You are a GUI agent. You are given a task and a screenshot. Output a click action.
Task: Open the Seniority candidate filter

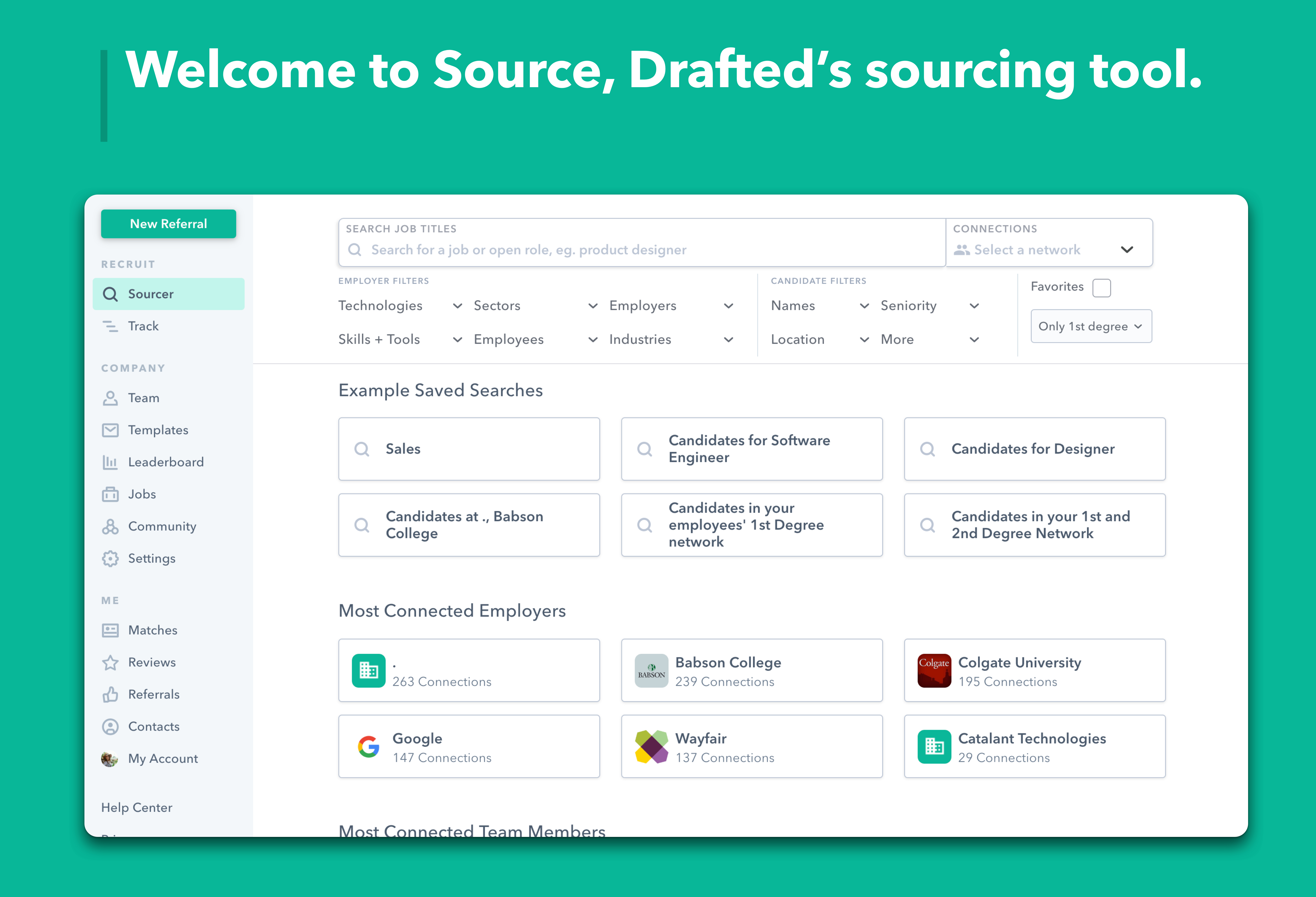[x=930, y=306]
